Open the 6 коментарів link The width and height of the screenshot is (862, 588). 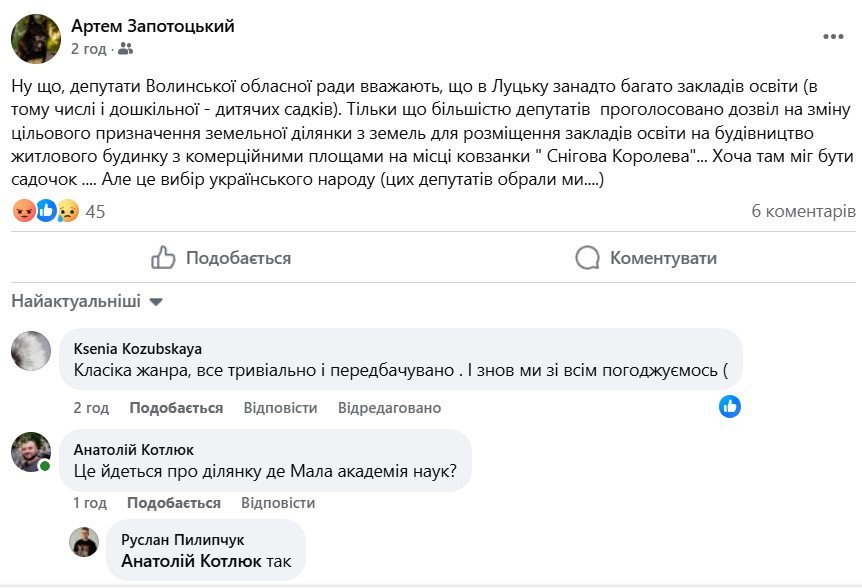803,211
